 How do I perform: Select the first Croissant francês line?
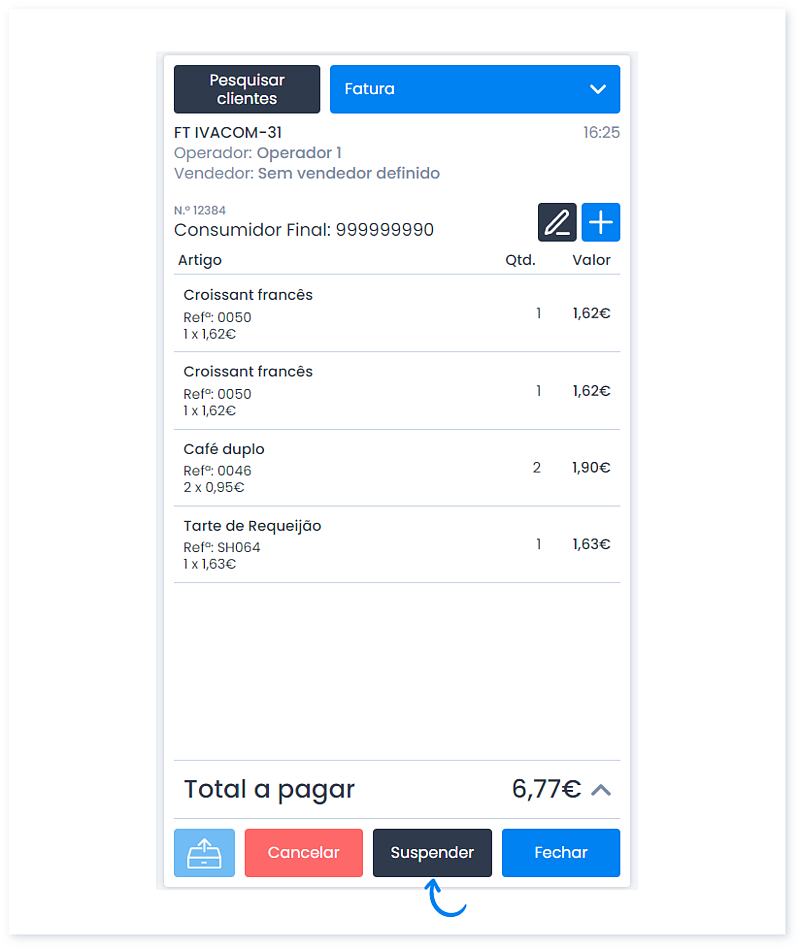[x=397, y=314]
